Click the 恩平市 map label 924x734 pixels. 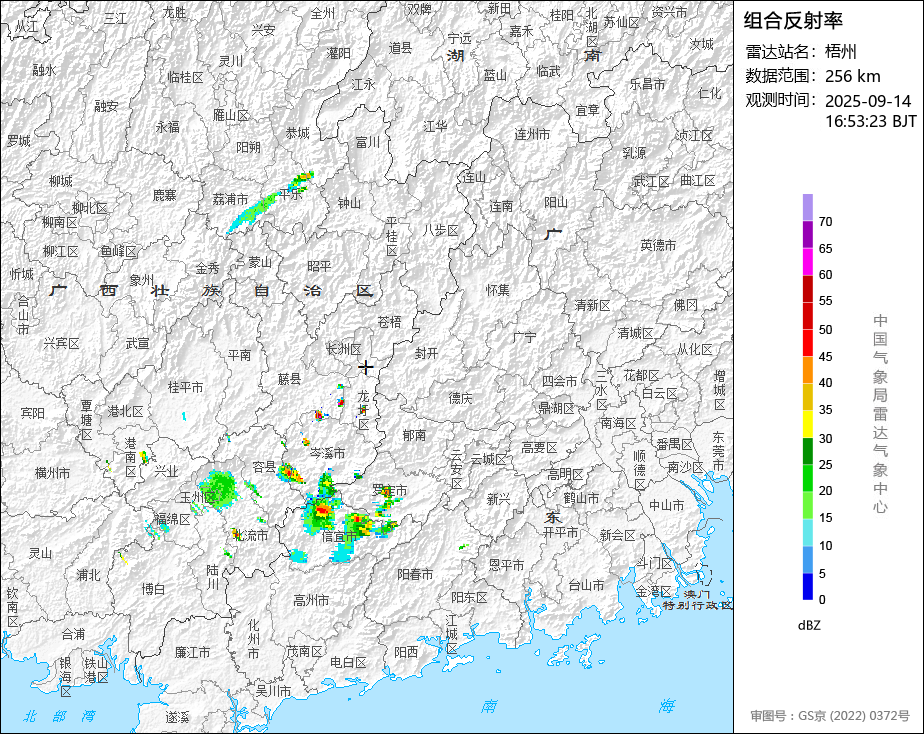pos(506,564)
